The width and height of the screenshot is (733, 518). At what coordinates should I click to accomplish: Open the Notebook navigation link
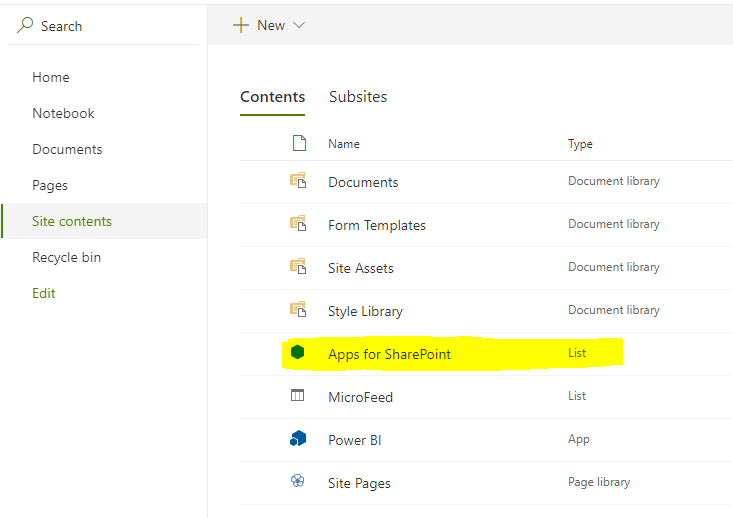(x=63, y=113)
